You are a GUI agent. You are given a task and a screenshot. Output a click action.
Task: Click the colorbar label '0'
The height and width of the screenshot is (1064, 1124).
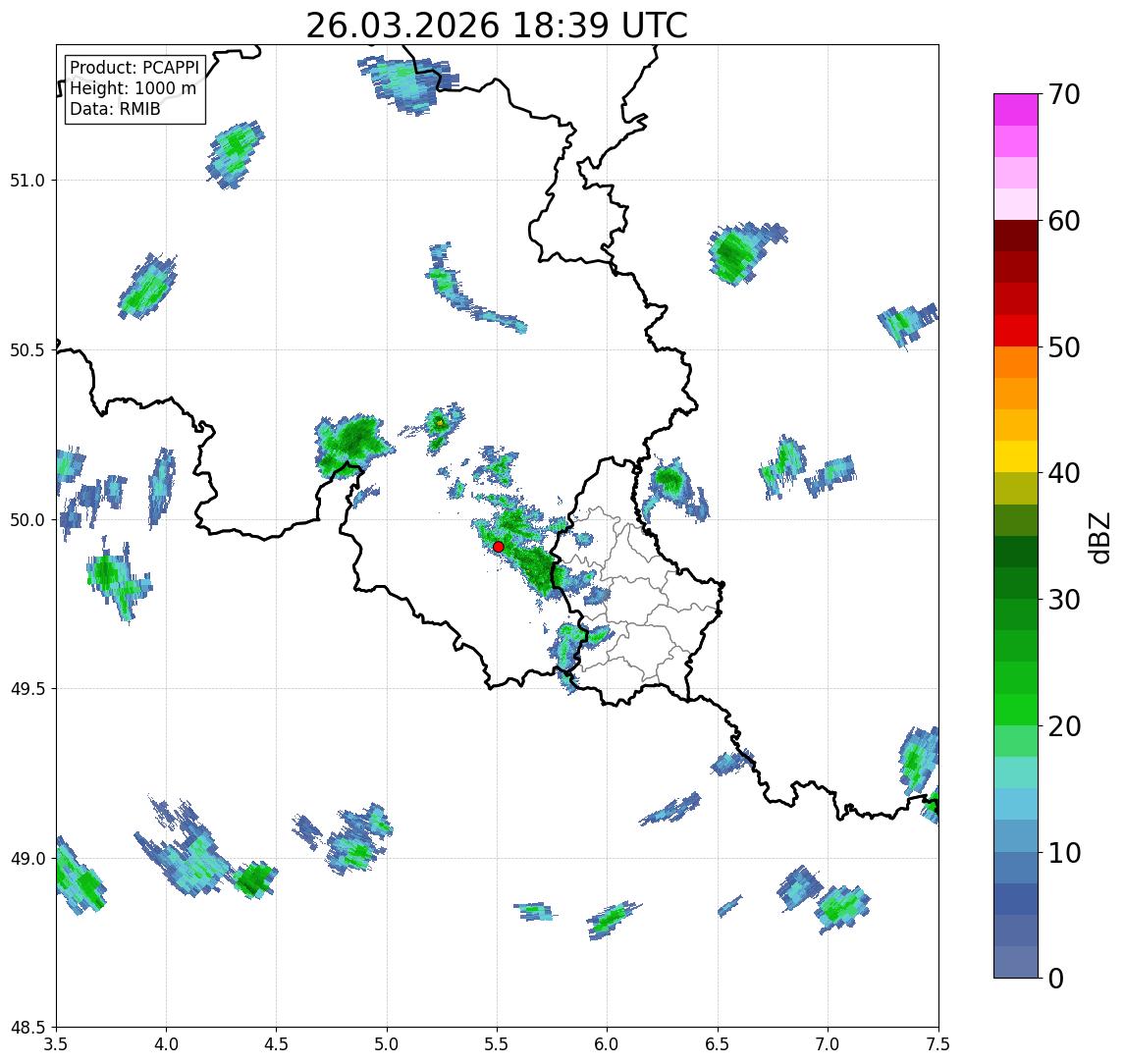[1056, 978]
